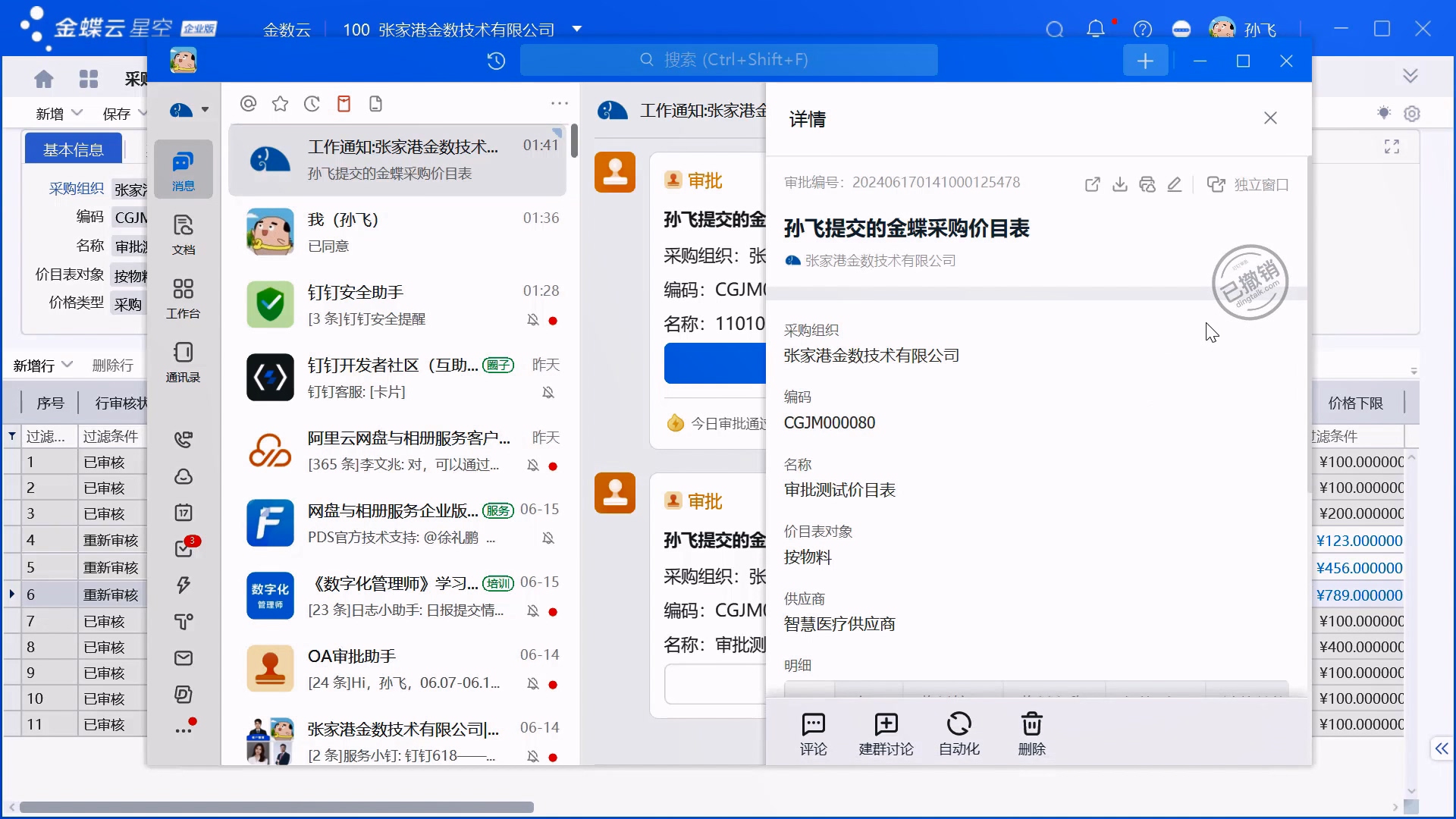Expand the 新增行 dropdown arrow
The image size is (1456, 819).
[x=67, y=365]
